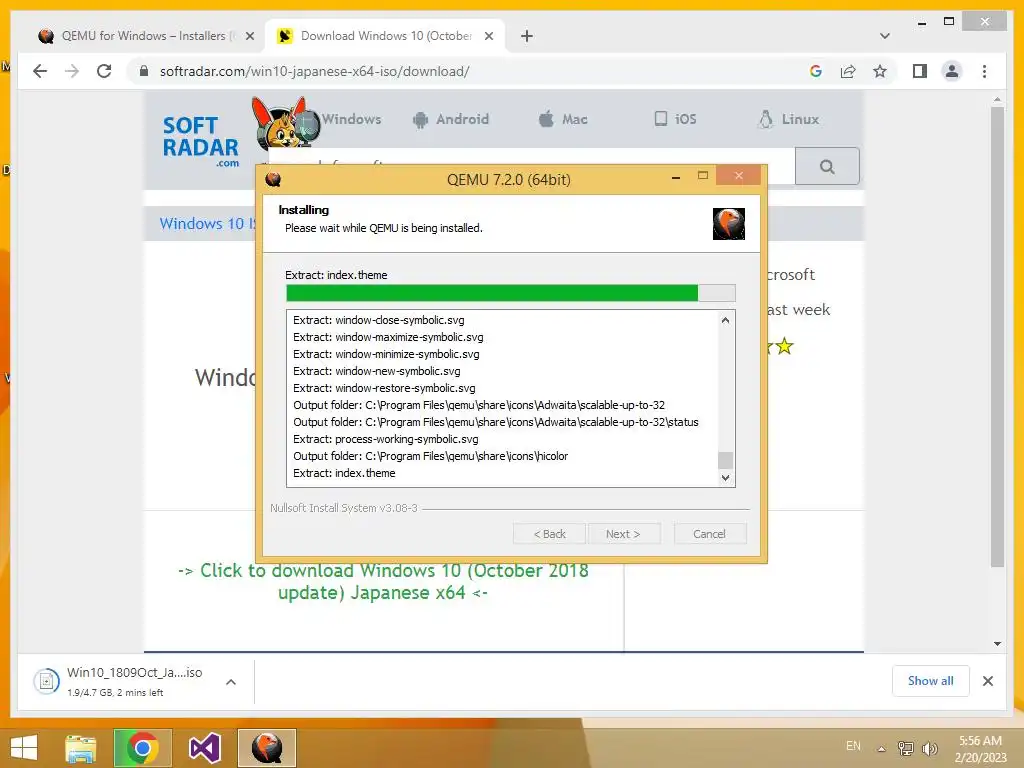The height and width of the screenshot is (768, 1024).
Task: Open the Google icon in address bar
Action: [x=816, y=71]
